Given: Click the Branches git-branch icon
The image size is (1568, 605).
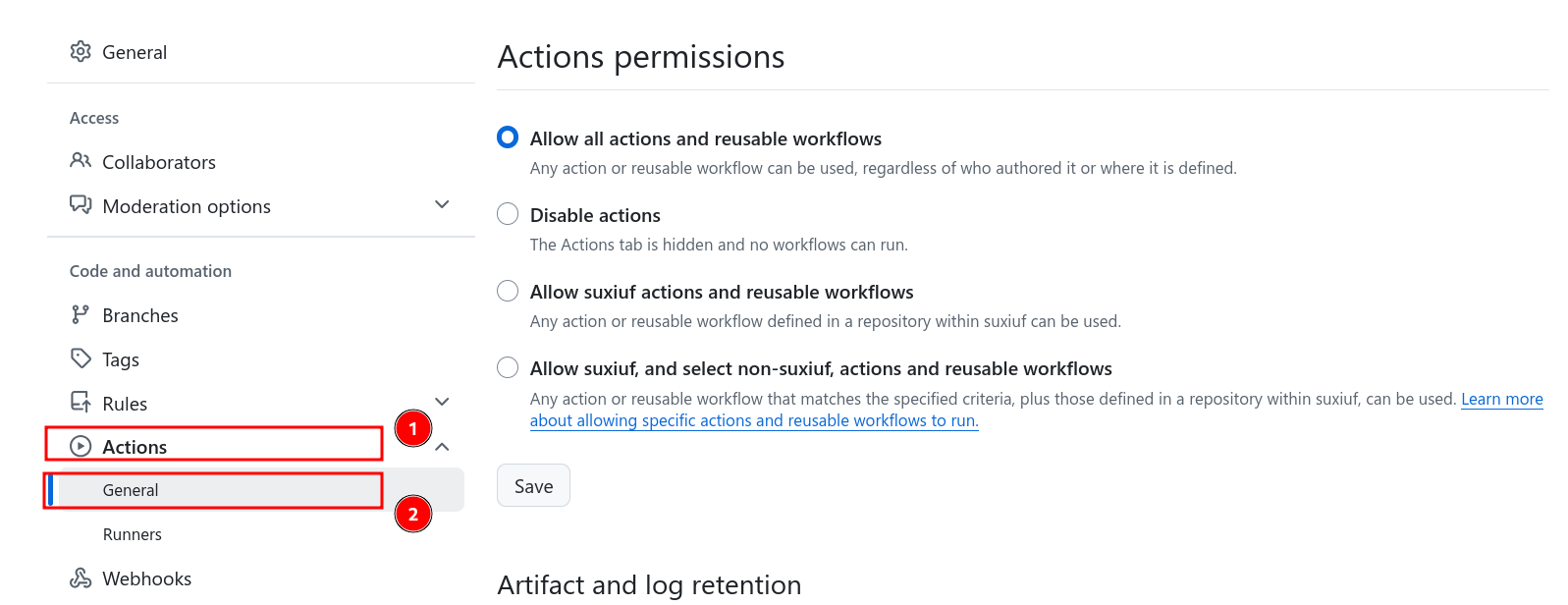Looking at the screenshot, I should click(81, 315).
